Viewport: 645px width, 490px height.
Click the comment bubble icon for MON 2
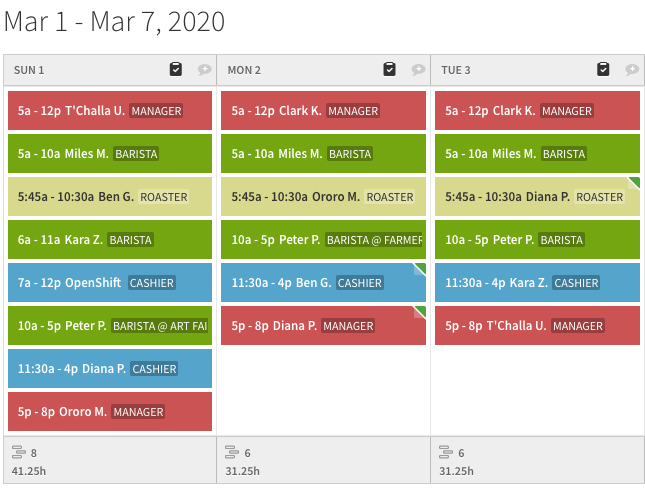coord(418,70)
